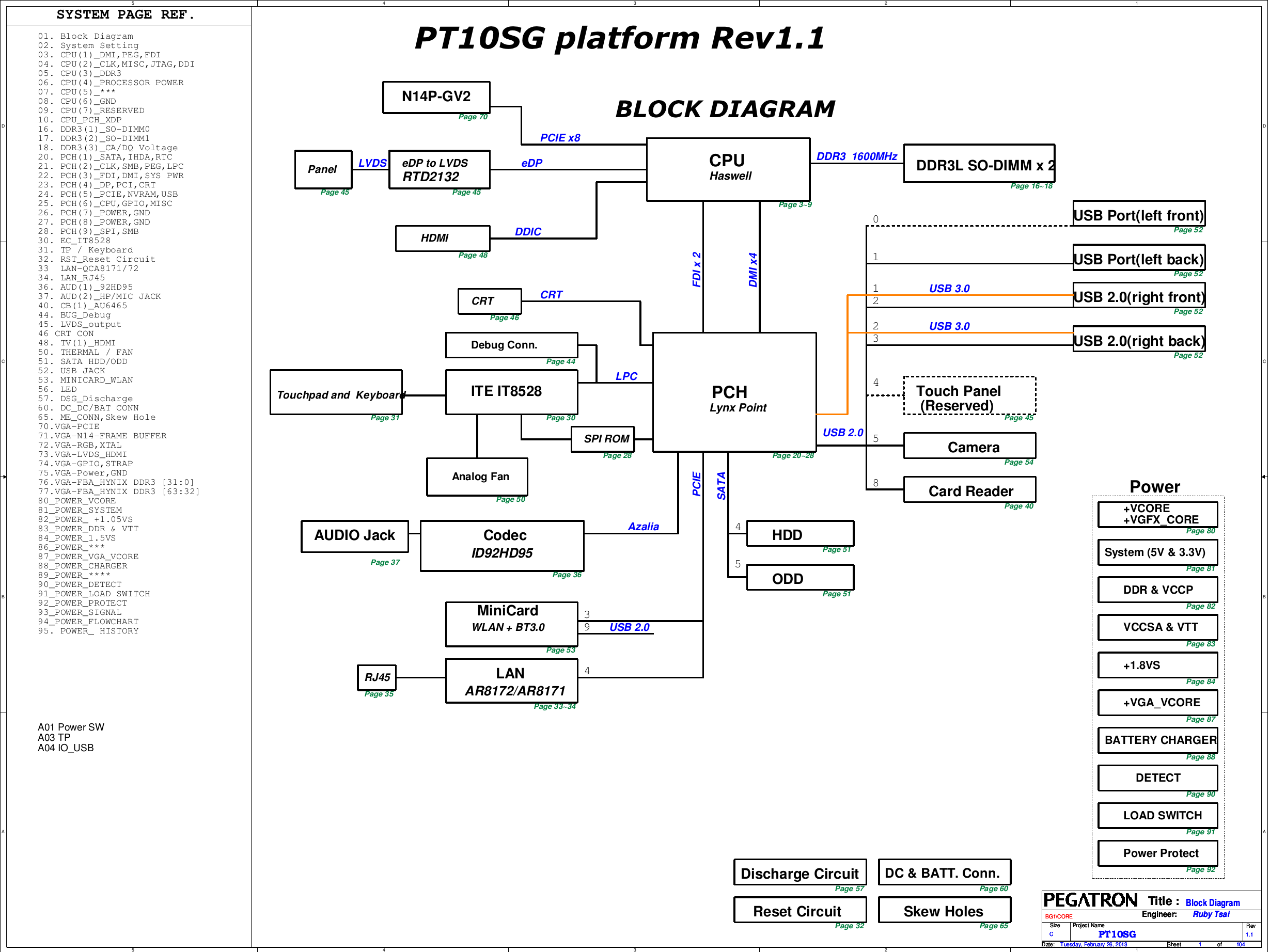
Task: Click the USB Port(left front) block
Action: click(x=1139, y=213)
